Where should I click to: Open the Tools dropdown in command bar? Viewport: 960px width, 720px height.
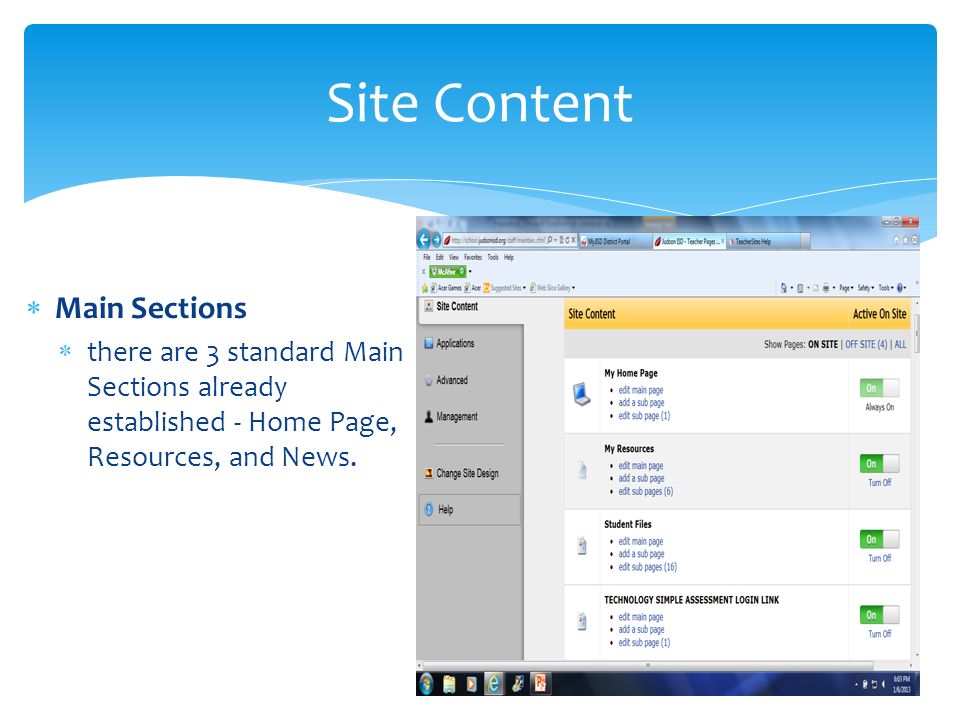click(x=886, y=288)
